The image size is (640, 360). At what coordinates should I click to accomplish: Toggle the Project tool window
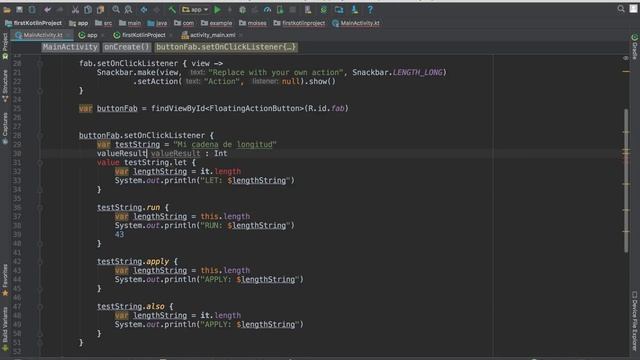(5, 47)
